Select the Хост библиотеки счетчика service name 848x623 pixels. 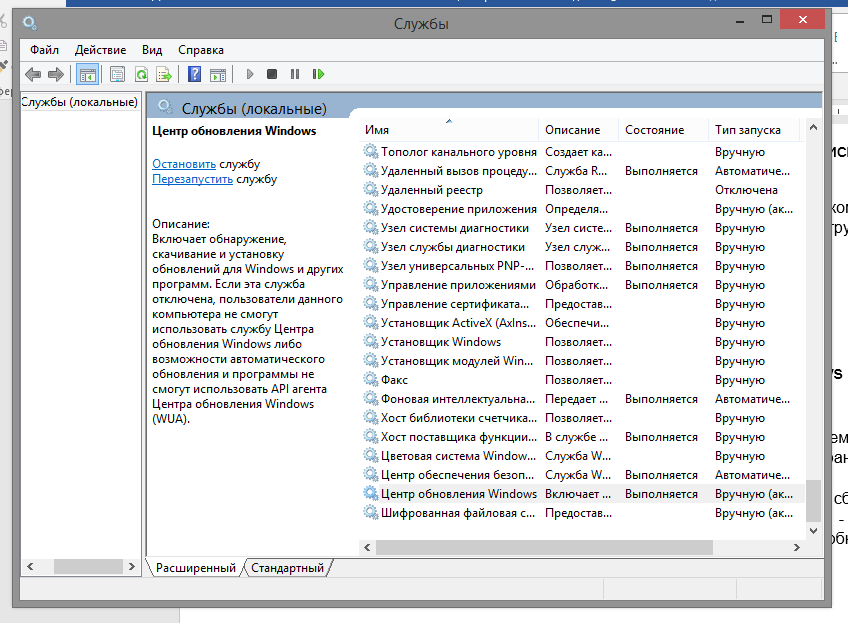[459, 418]
